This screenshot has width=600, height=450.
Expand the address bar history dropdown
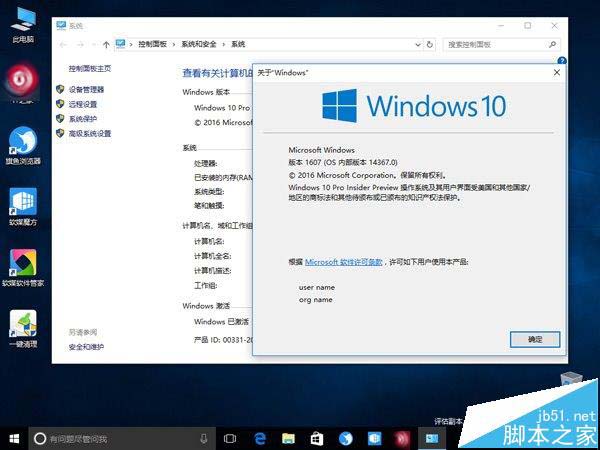point(417,45)
